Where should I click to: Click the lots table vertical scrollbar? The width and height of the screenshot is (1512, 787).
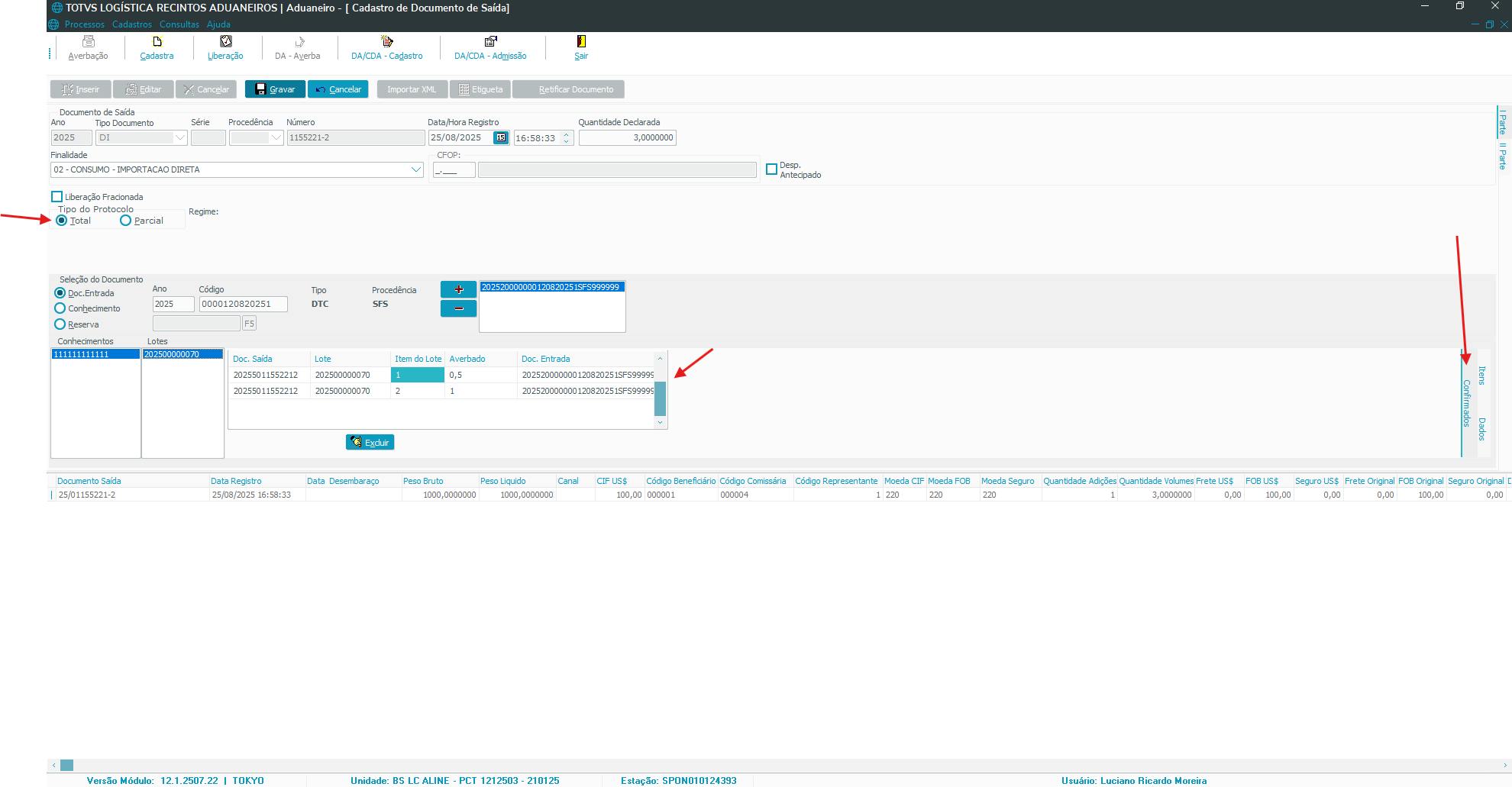click(x=660, y=398)
